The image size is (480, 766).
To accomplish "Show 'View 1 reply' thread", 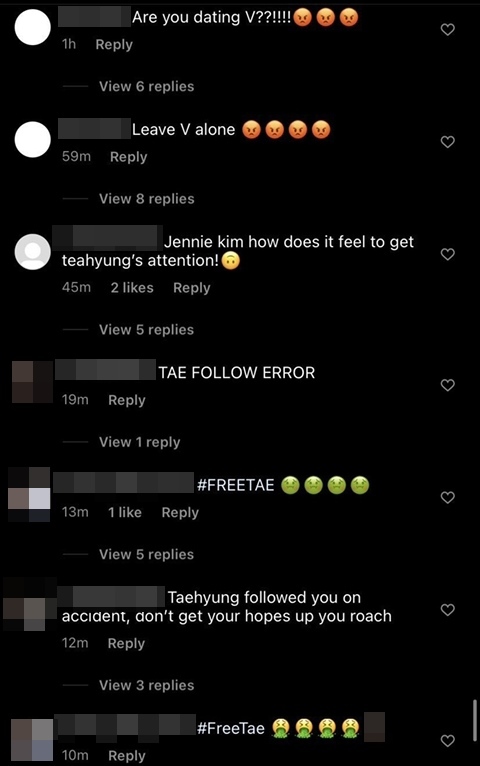I will (140, 442).
